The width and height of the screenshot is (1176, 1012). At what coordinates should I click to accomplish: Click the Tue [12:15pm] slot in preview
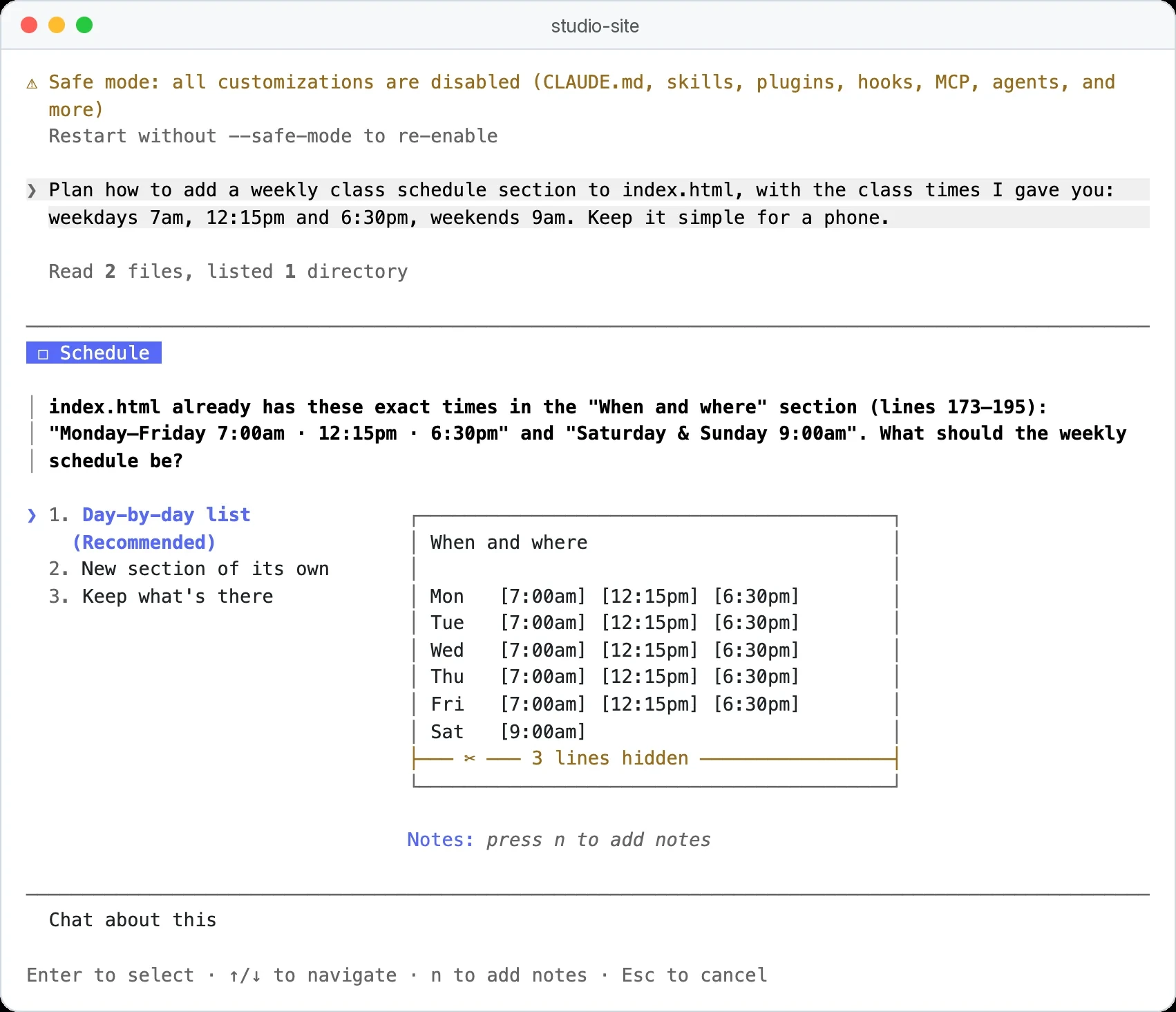click(x=649, y=623)
